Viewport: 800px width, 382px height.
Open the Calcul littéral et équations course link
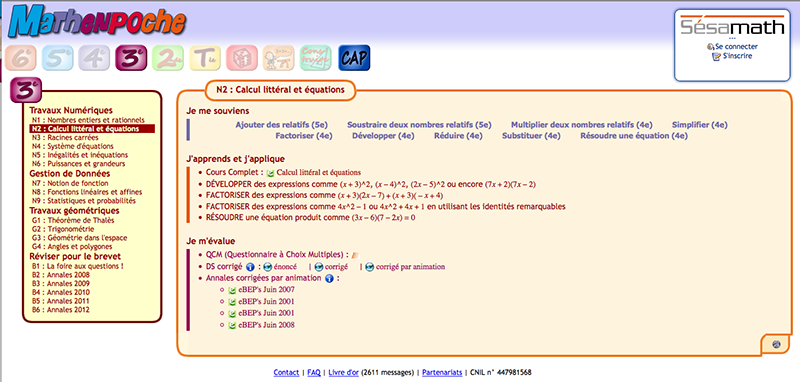(x=318, y=173)
